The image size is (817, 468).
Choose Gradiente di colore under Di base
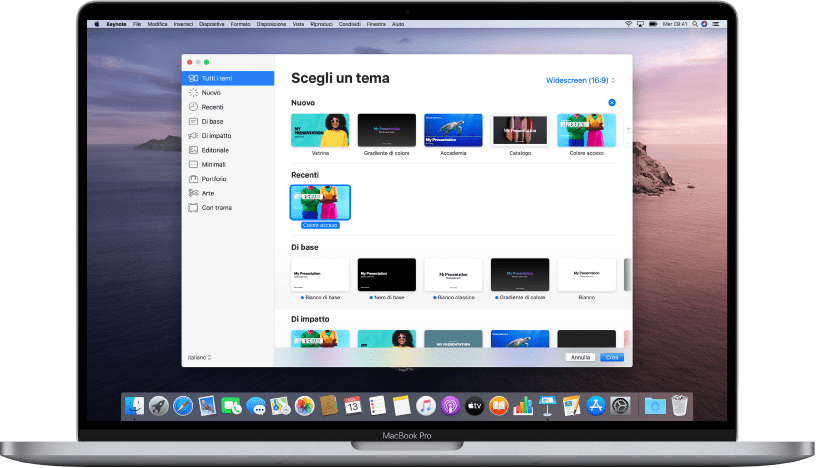[x=520, y=275]
